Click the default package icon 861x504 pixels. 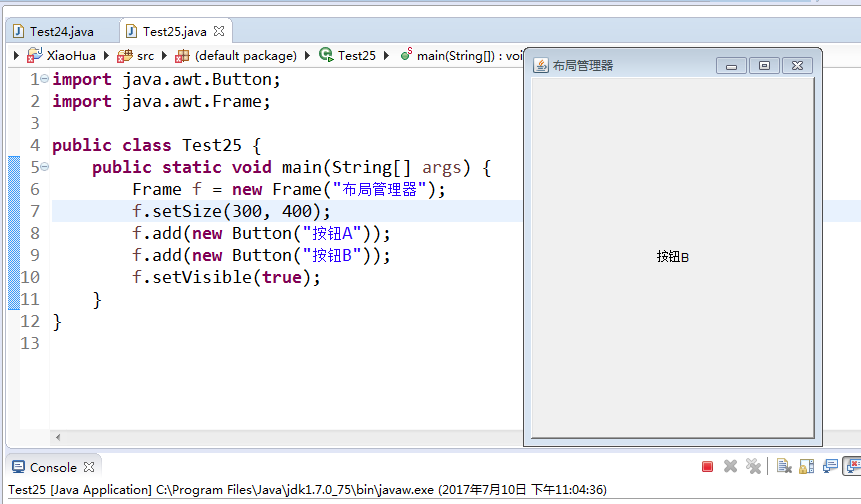coord(182,56)
